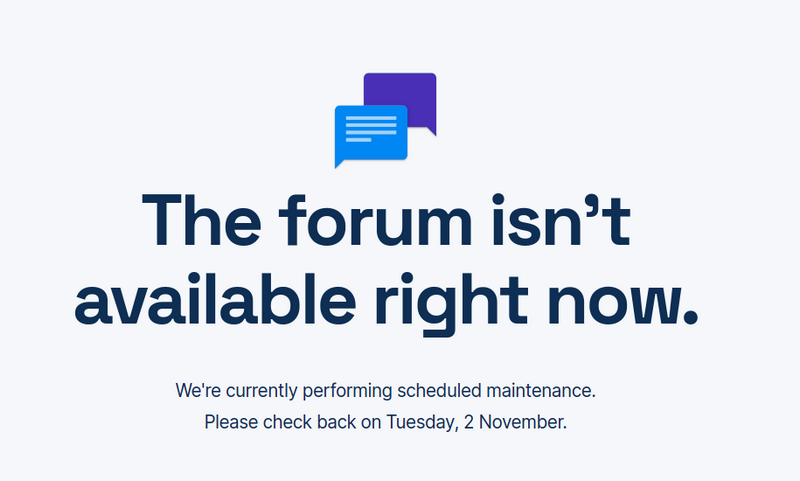Image resolution: width=800 pixels, height=481 pixels.
Task: Click the words "Please check back"
Action: (280, 422)
